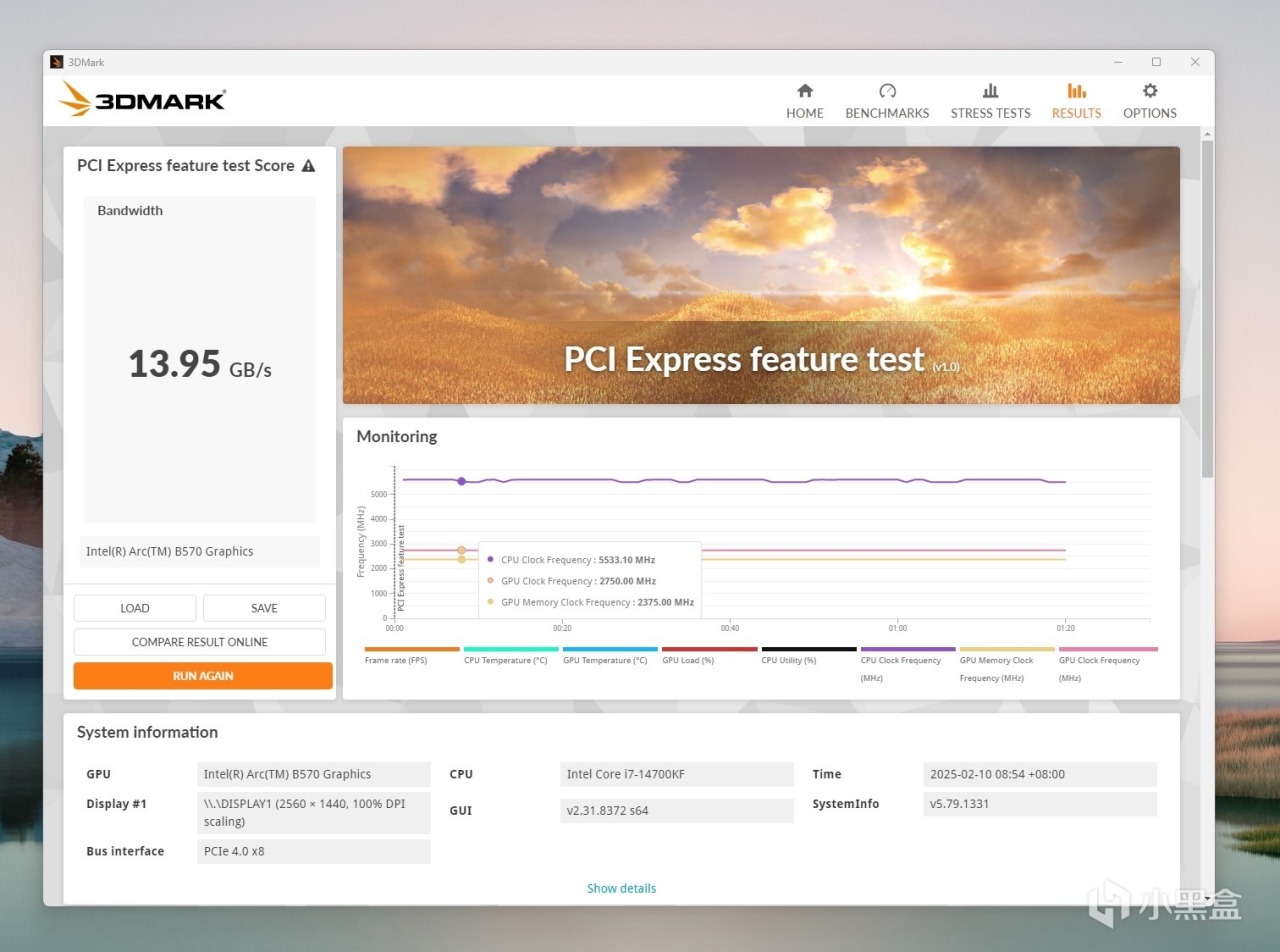Click the LOAD button
This screenshot has height=952, width=1280.
(x=135, y=608)
